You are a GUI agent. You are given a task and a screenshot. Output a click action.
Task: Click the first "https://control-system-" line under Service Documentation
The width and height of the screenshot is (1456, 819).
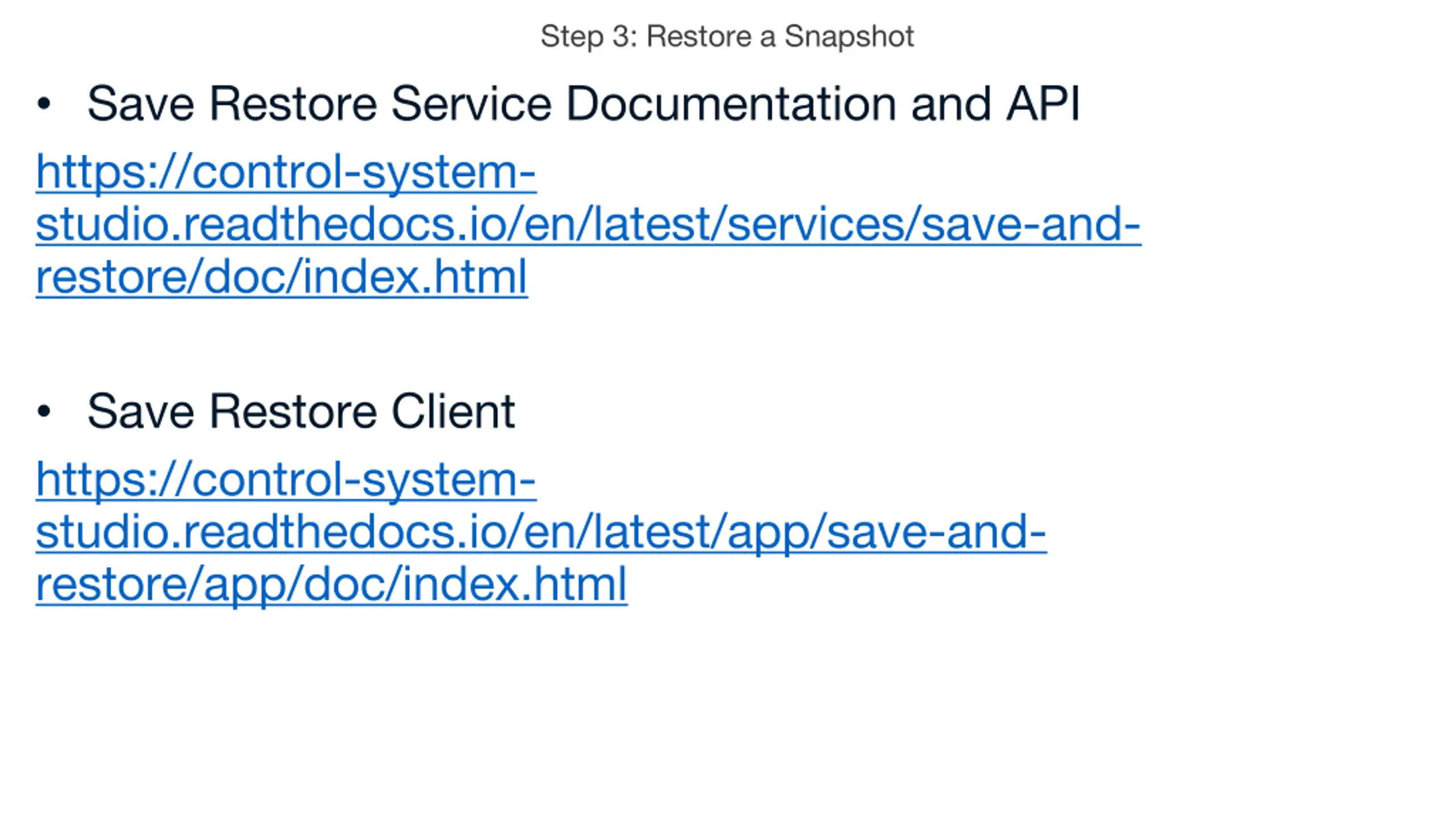[286, 172]
